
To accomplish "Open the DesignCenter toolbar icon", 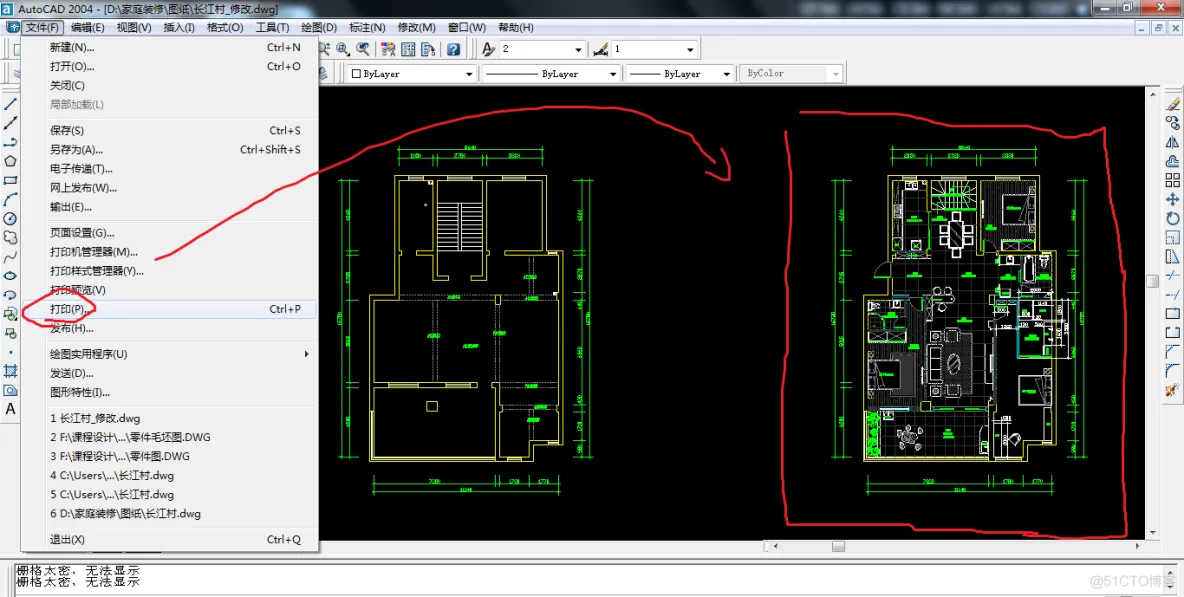I will (x=408, y=49).
